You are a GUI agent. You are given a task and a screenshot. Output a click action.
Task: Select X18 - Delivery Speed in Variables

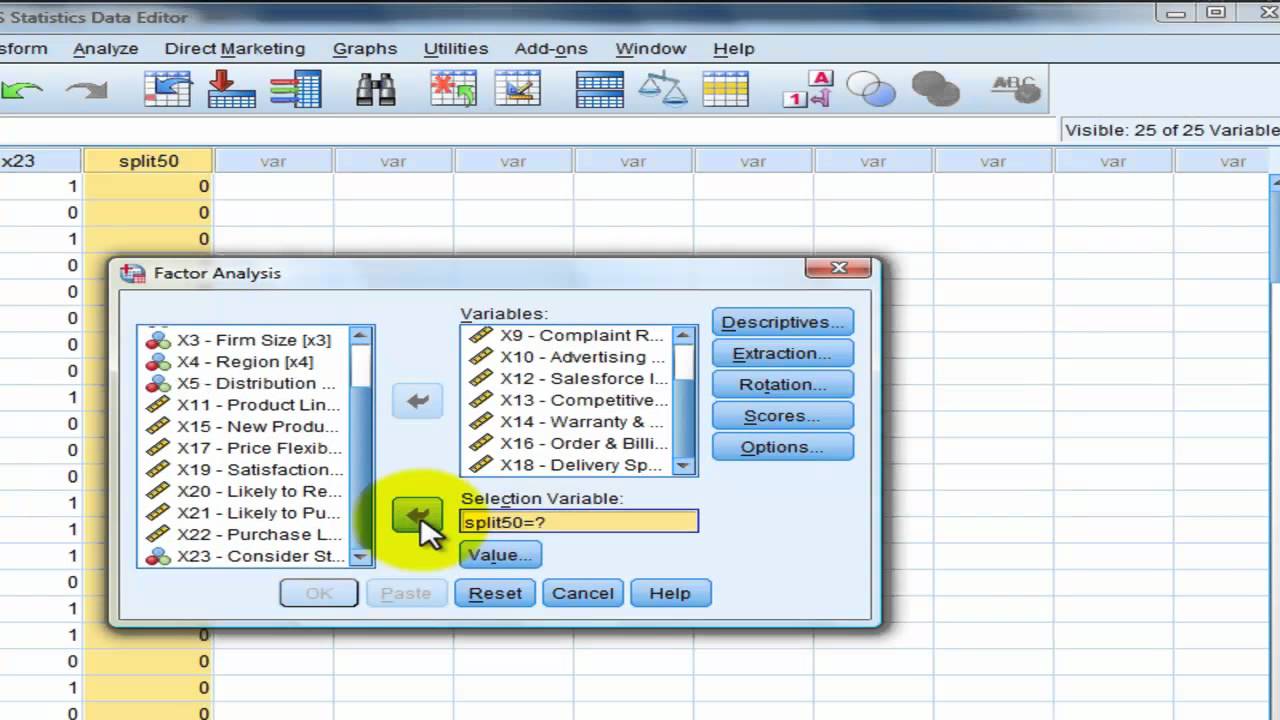pyautogui.click(x=568, y=465)
